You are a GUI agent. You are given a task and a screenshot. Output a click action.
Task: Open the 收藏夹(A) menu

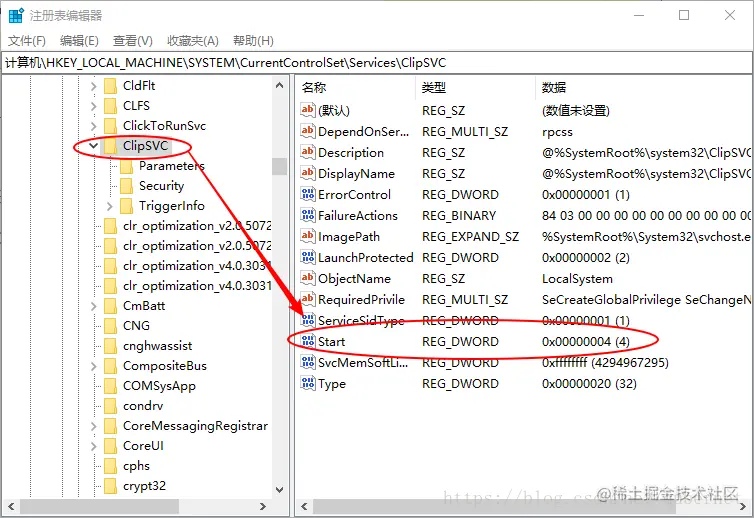pos(193,41)
